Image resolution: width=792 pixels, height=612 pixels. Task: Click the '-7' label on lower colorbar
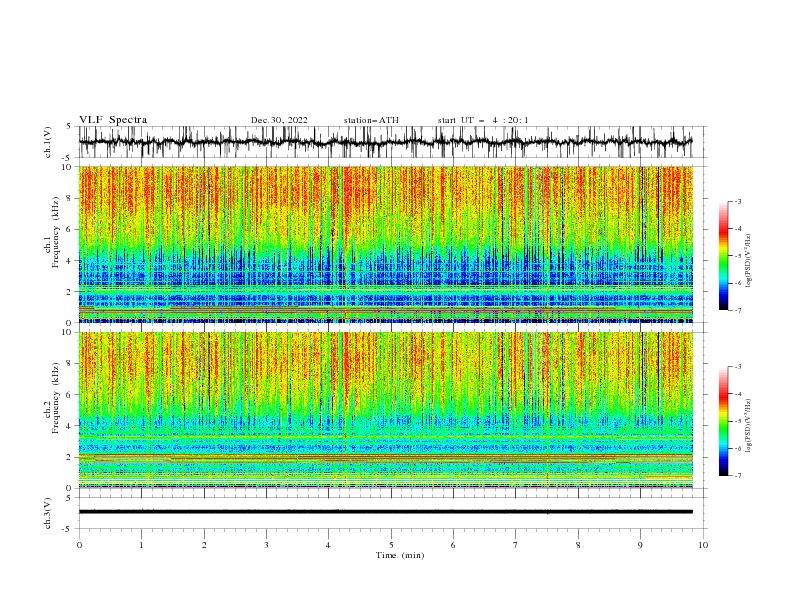(737, 476)
